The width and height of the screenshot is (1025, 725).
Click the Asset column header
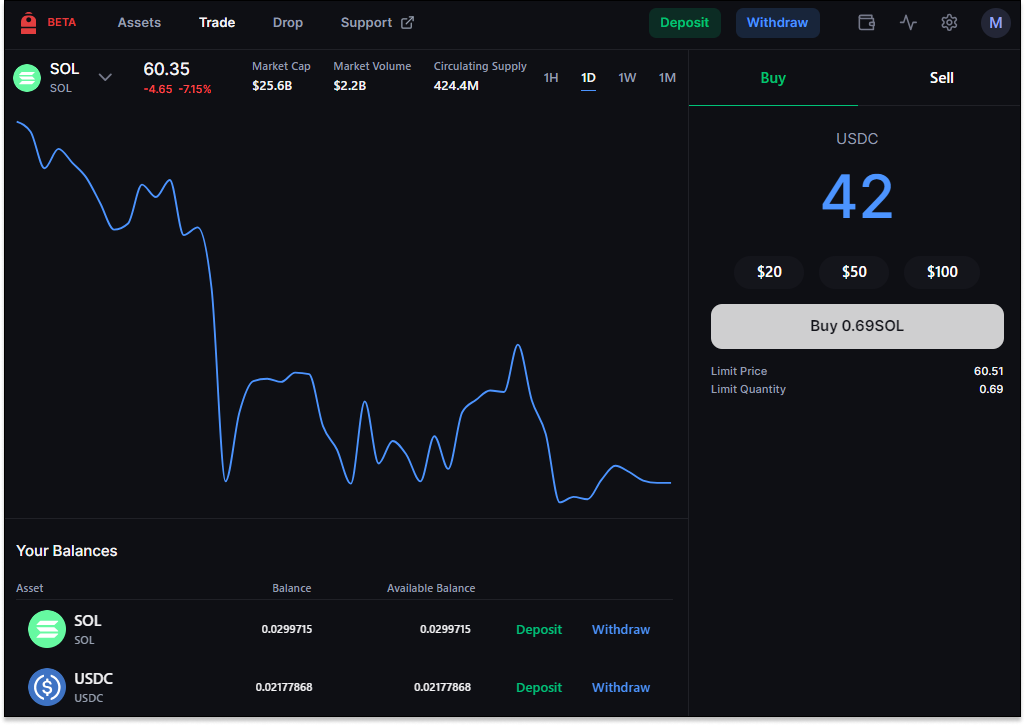pyautogui.click(x=29, y=588)
